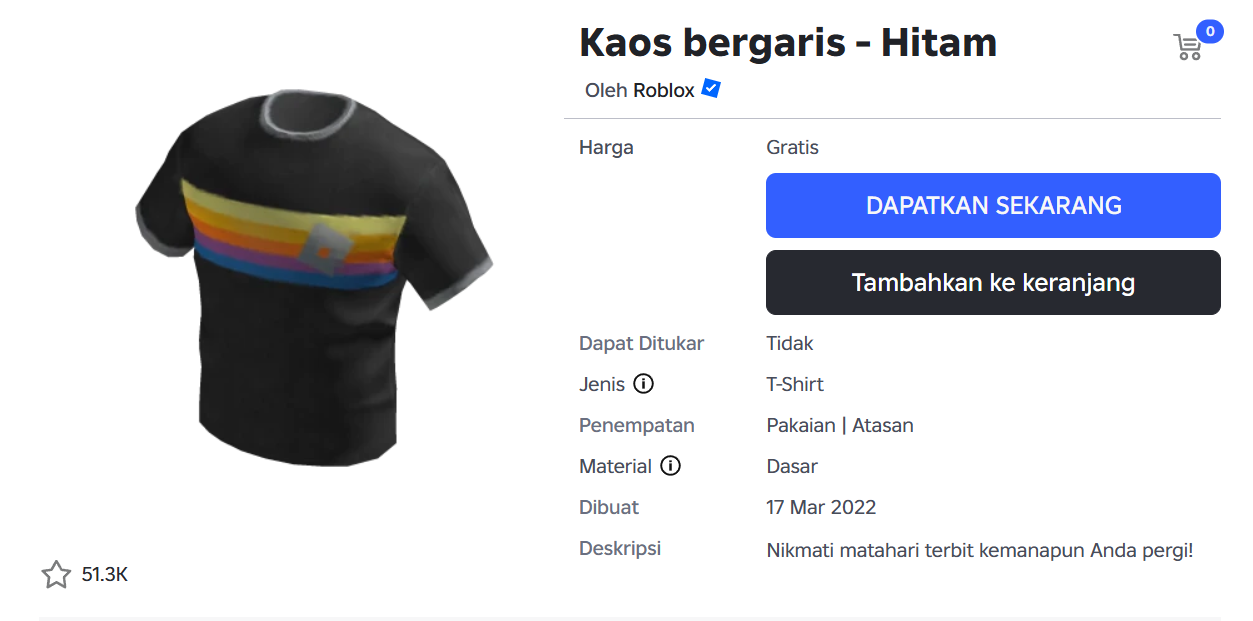Click the info icon beside Material
Image resolution: width=1253 pixels, height=621 pixels.
tap(672, 465)
